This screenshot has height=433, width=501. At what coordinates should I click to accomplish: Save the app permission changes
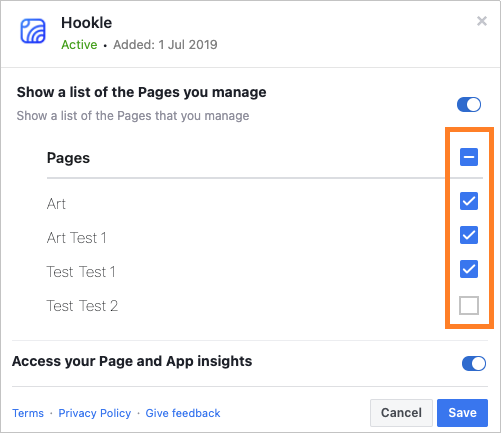[x=462, y=413]
